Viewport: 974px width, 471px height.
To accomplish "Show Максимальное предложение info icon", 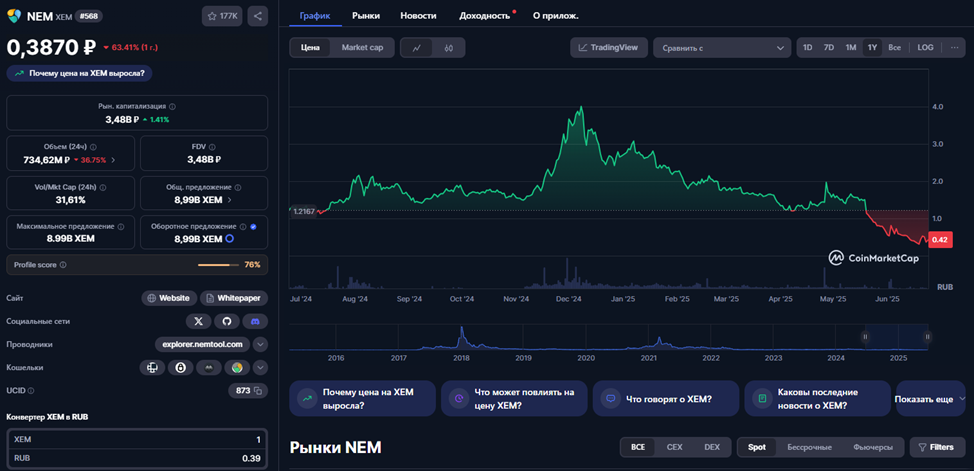I will (x=121, y=227).
